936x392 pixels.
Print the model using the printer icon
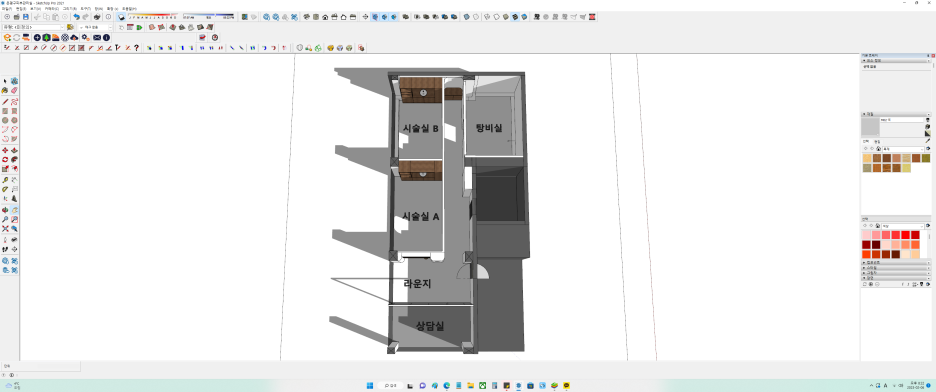pyautogui.click(x=97, y=17)
